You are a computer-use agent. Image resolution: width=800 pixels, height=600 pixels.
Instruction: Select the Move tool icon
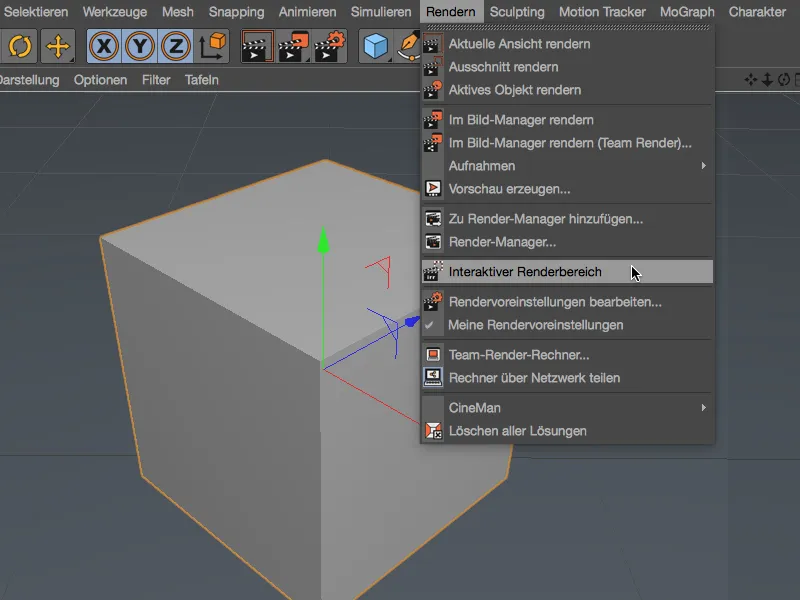[x=58, y=46]
